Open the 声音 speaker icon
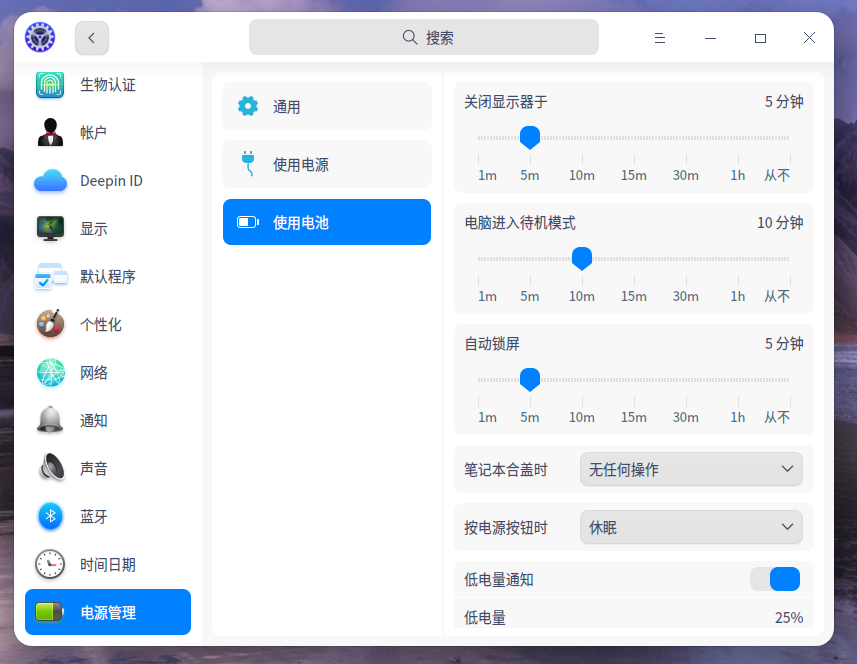This screenshot has height=664, width=857. [x=51, y=468]
